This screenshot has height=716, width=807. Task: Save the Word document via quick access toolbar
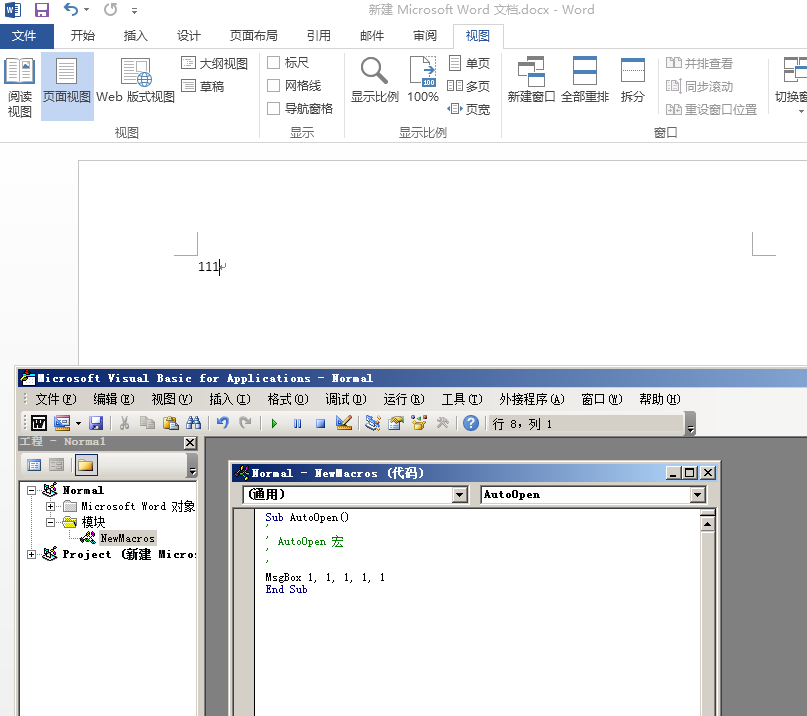pos(41,10)
